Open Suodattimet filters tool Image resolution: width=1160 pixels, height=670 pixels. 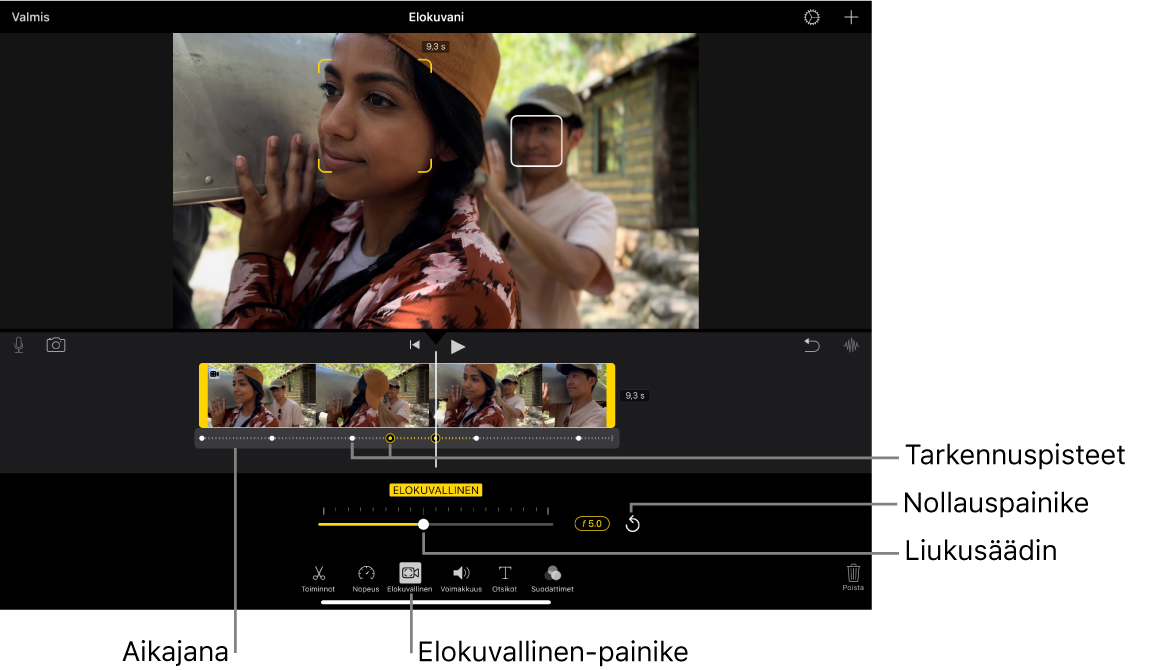[553, 578]
